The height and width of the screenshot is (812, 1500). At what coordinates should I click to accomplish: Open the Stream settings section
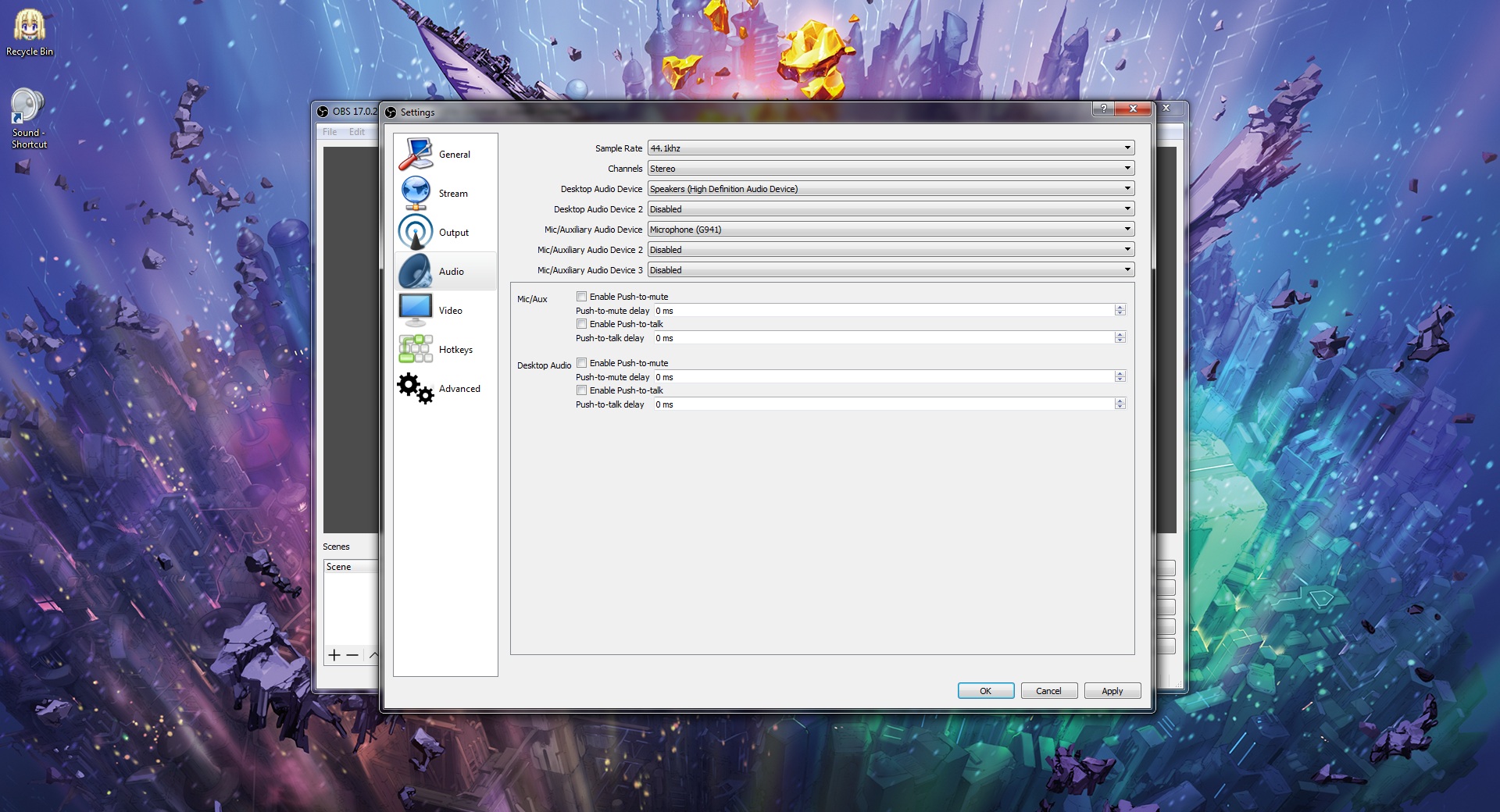point(445,193)
